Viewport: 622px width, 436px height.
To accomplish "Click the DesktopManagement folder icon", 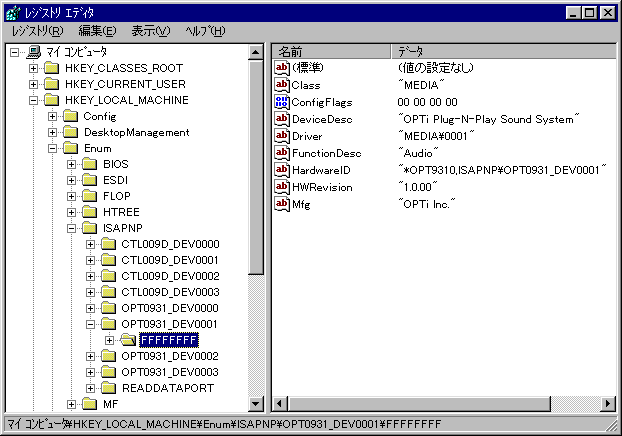I will pos(71,132).
